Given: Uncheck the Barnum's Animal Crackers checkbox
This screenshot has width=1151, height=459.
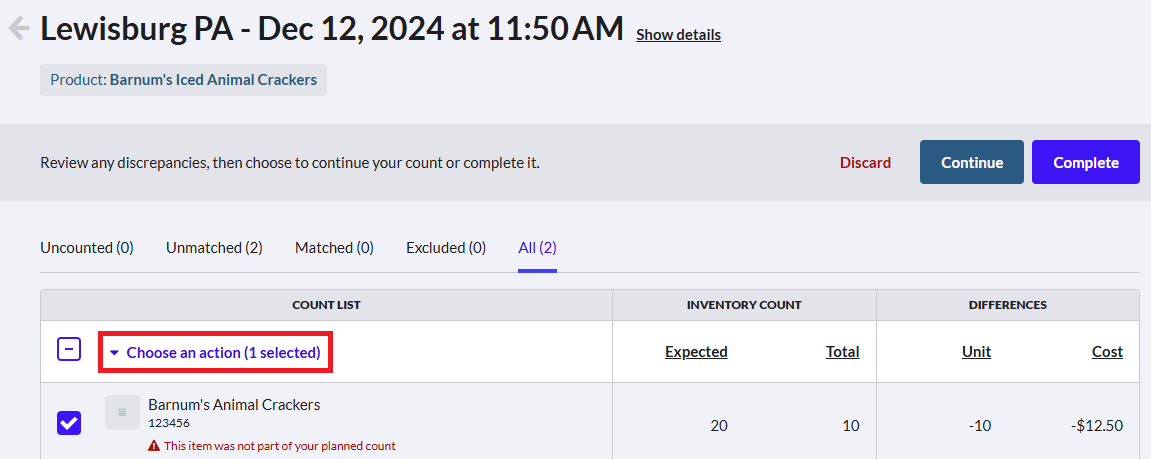Looking at the screenshot, I should point(69,422).
